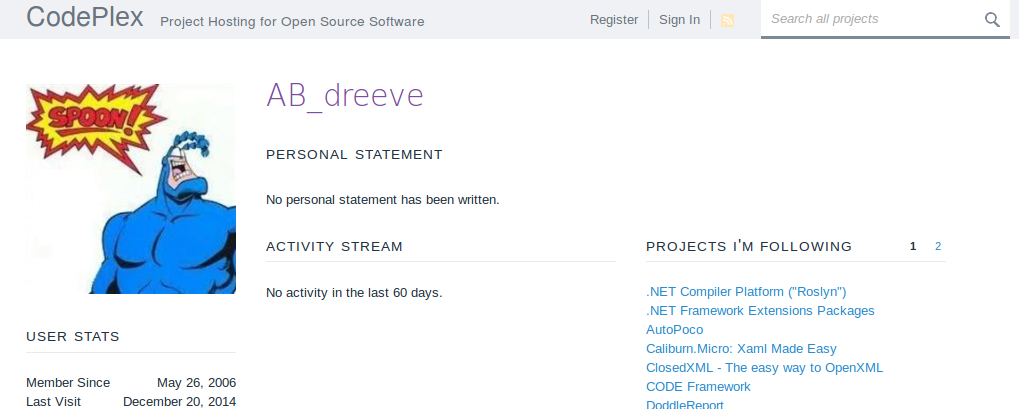
Task: Open .NET Framework Extensions Packages project
Action: [x=760, y=311]
